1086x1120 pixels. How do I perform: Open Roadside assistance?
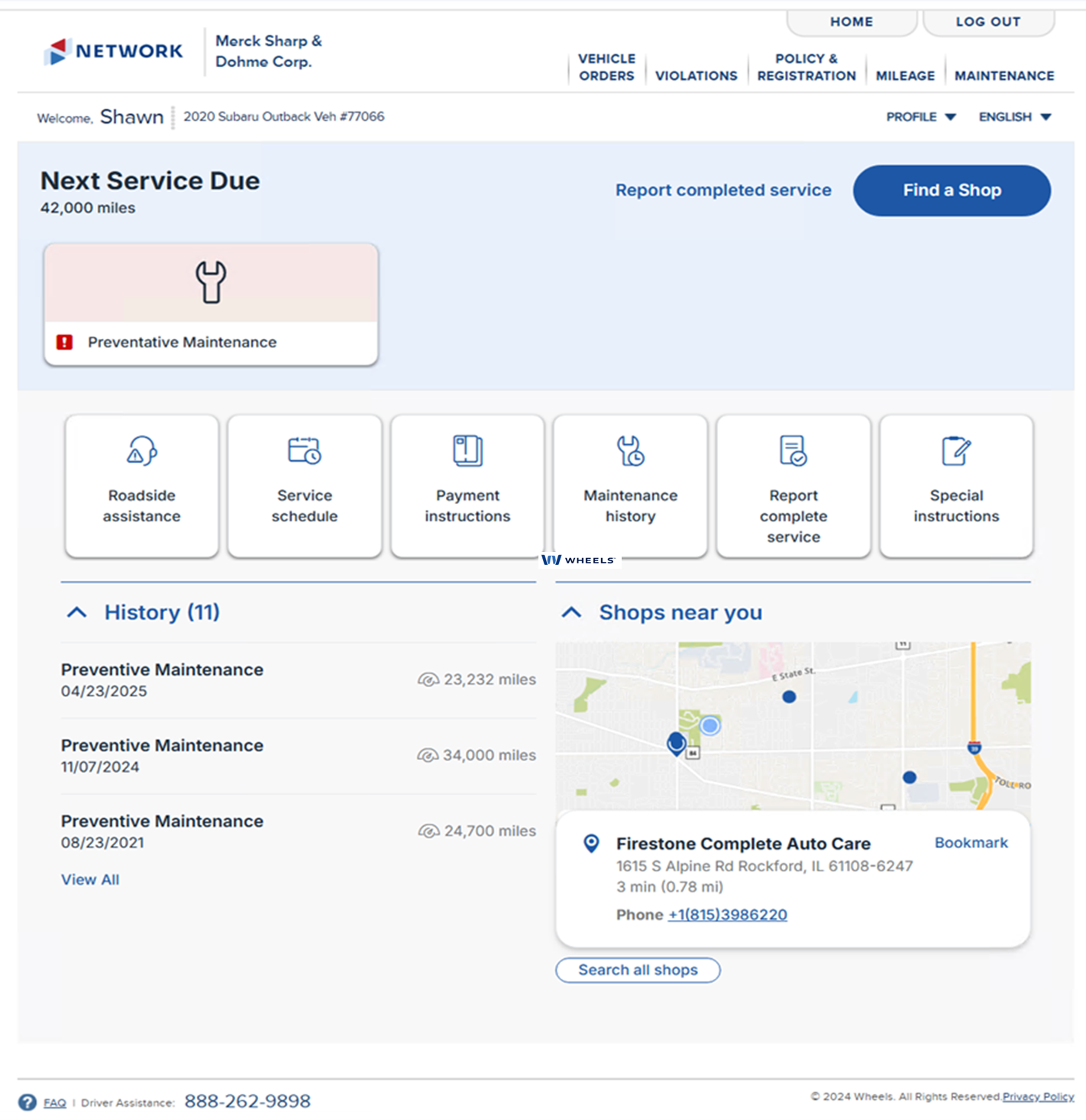(x=141, y=485)
